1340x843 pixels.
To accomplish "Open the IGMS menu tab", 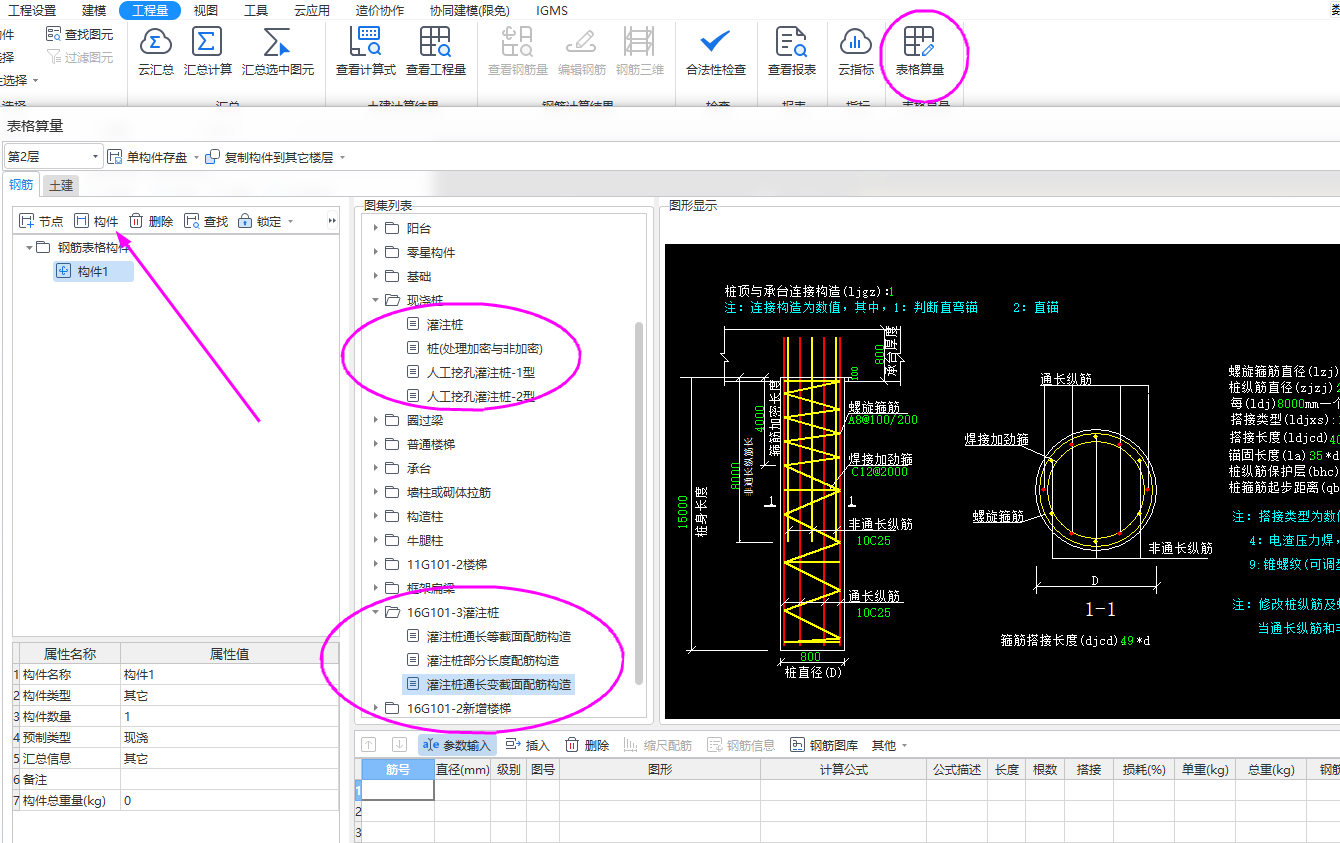I will (x=552, y=10).
